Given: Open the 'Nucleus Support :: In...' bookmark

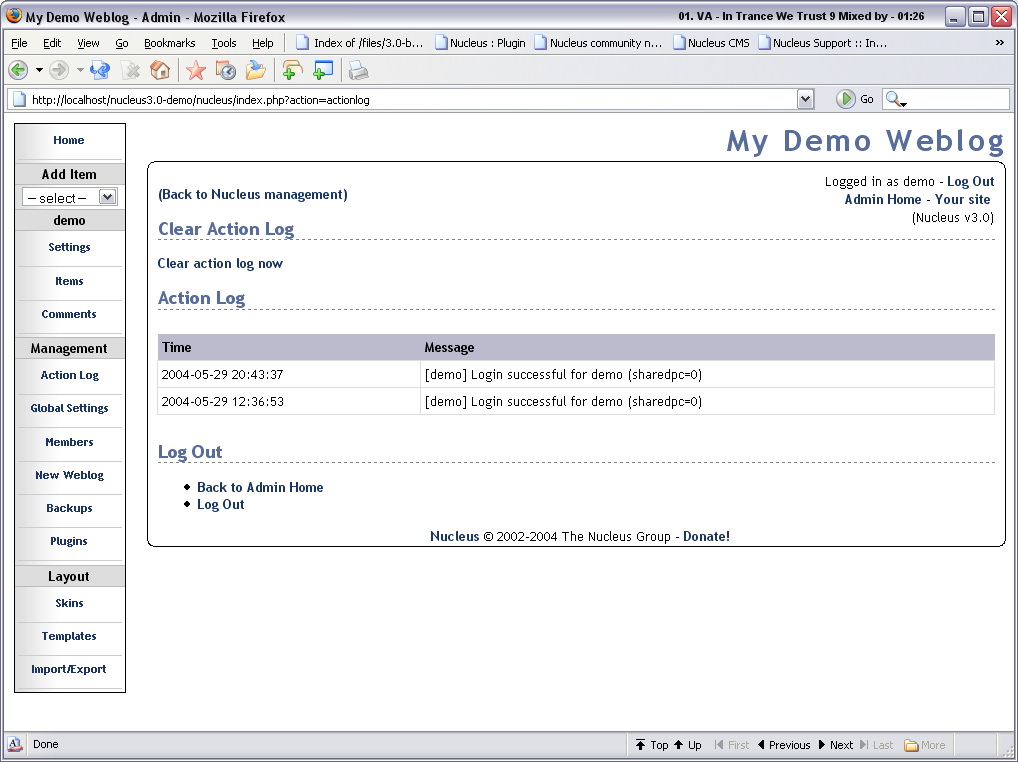Looking at the screenshot, I should click(823, 43).
